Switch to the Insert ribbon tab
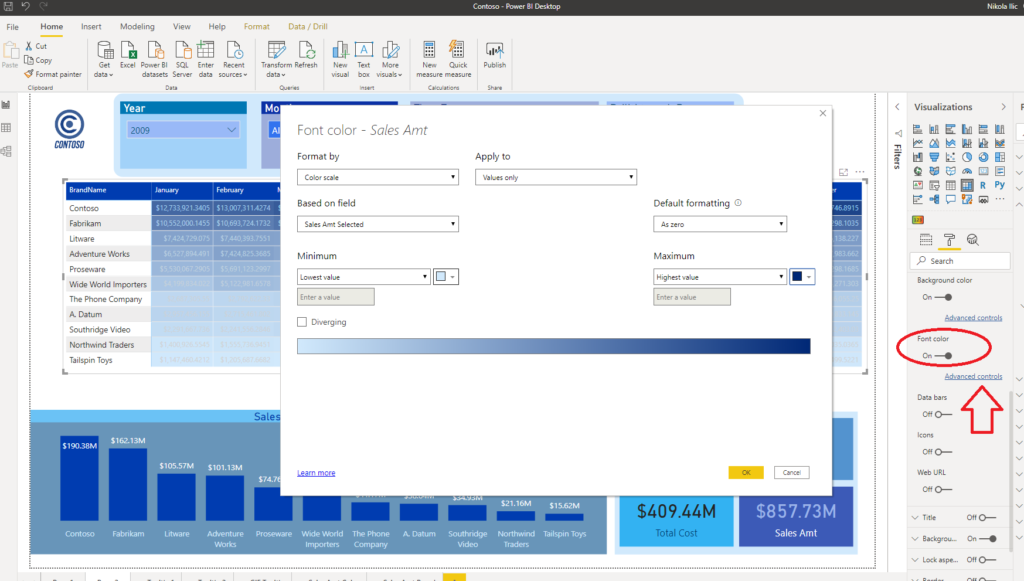1024x581 pixels. tap(91, 27)
